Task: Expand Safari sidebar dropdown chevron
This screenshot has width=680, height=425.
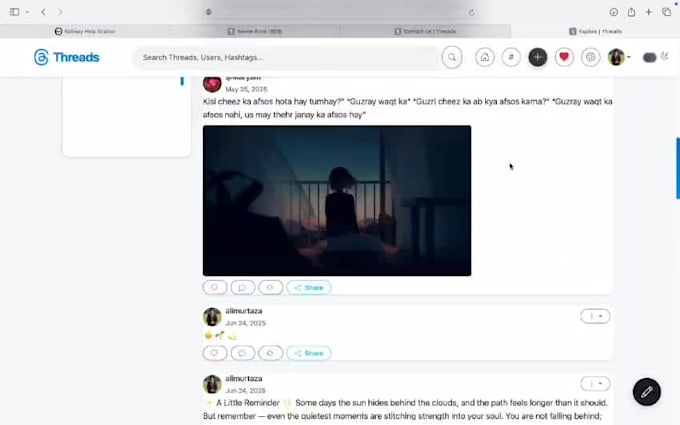Action: (27, 12)
